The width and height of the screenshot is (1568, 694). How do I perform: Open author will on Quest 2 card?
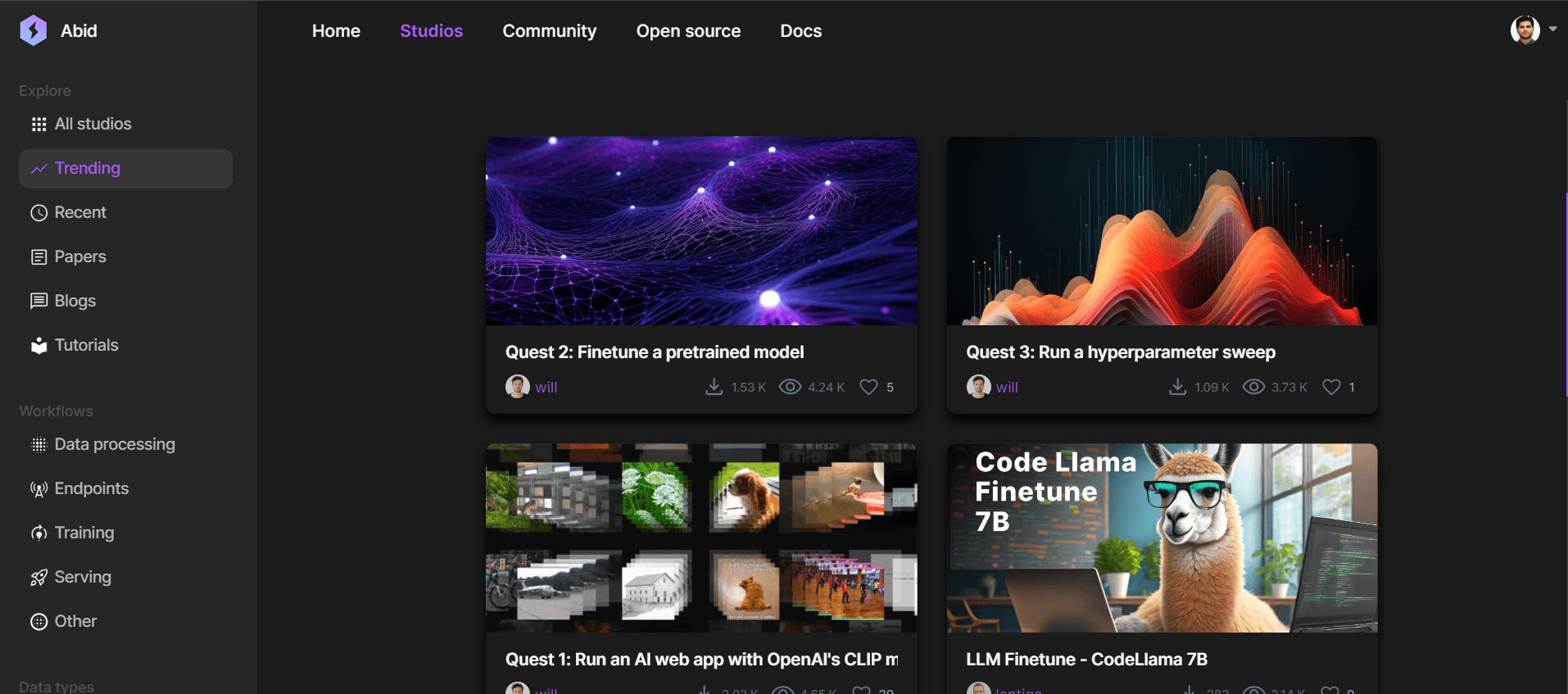[546, 388]
